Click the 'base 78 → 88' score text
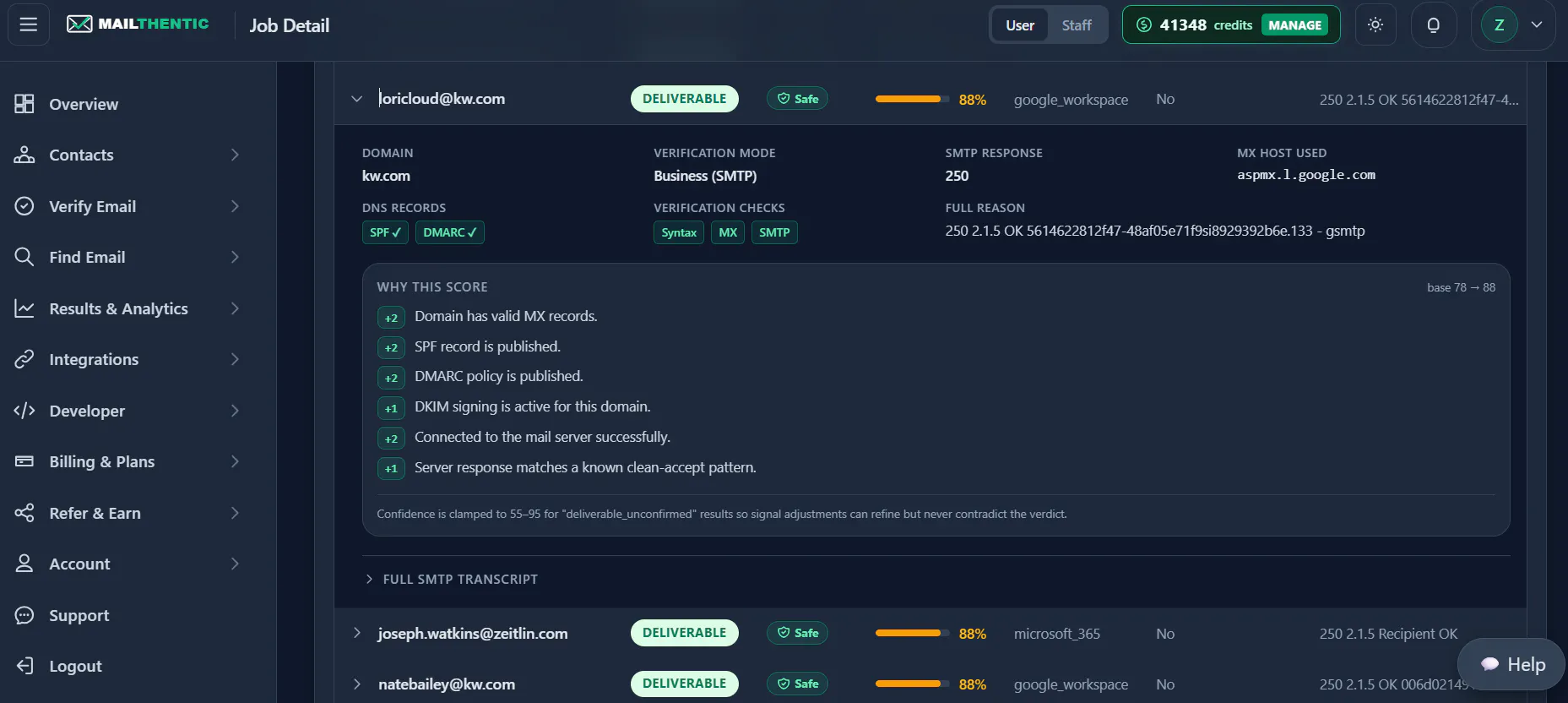 pos(1461,287)
